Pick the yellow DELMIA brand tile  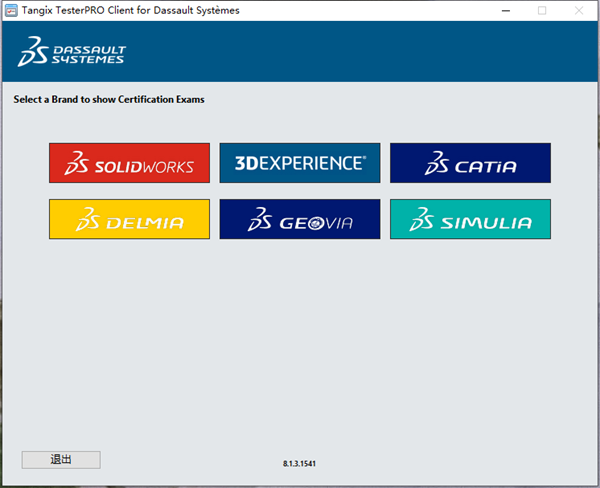(129, 219)
